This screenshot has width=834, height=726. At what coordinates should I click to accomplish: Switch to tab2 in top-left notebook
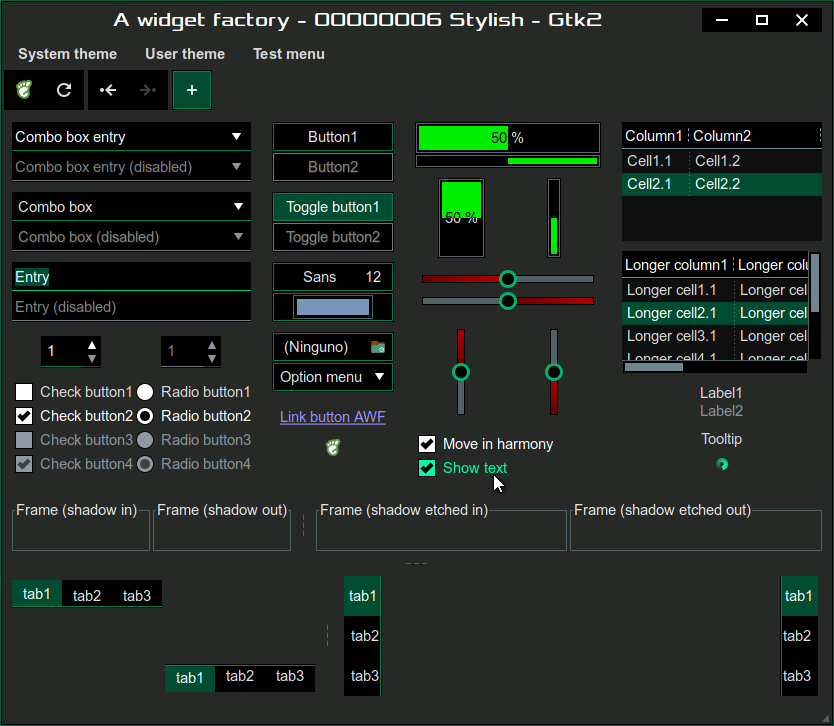pyautogui.click(x=87, y=595)
